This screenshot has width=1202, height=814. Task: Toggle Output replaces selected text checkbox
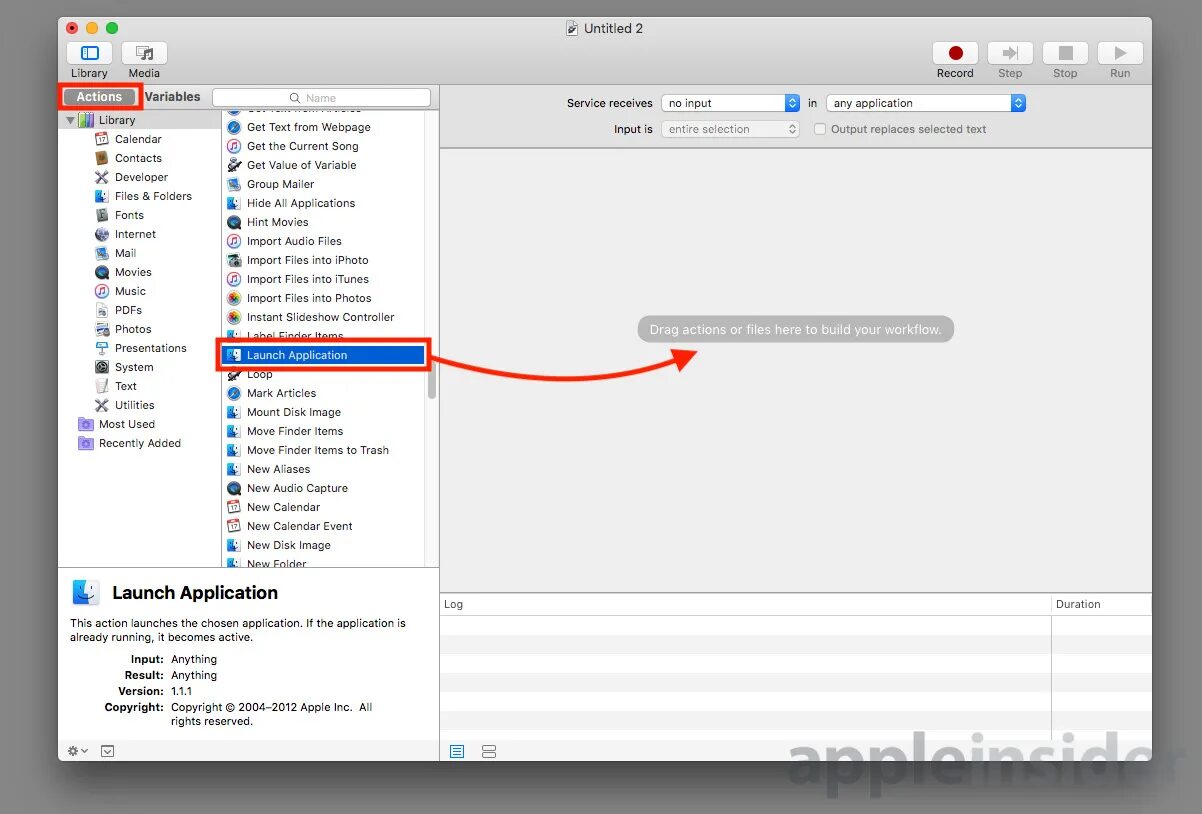point(820,129)
